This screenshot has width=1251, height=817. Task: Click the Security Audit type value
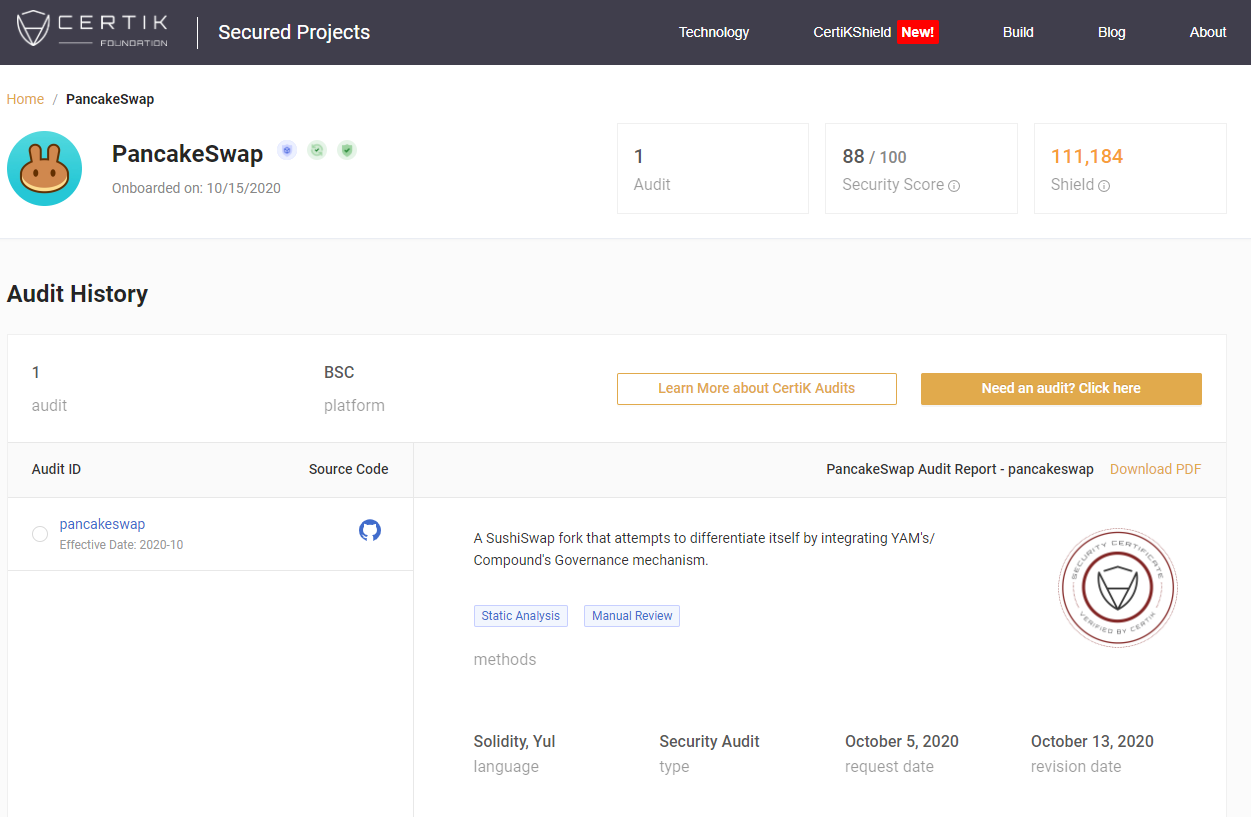[709, 742]
